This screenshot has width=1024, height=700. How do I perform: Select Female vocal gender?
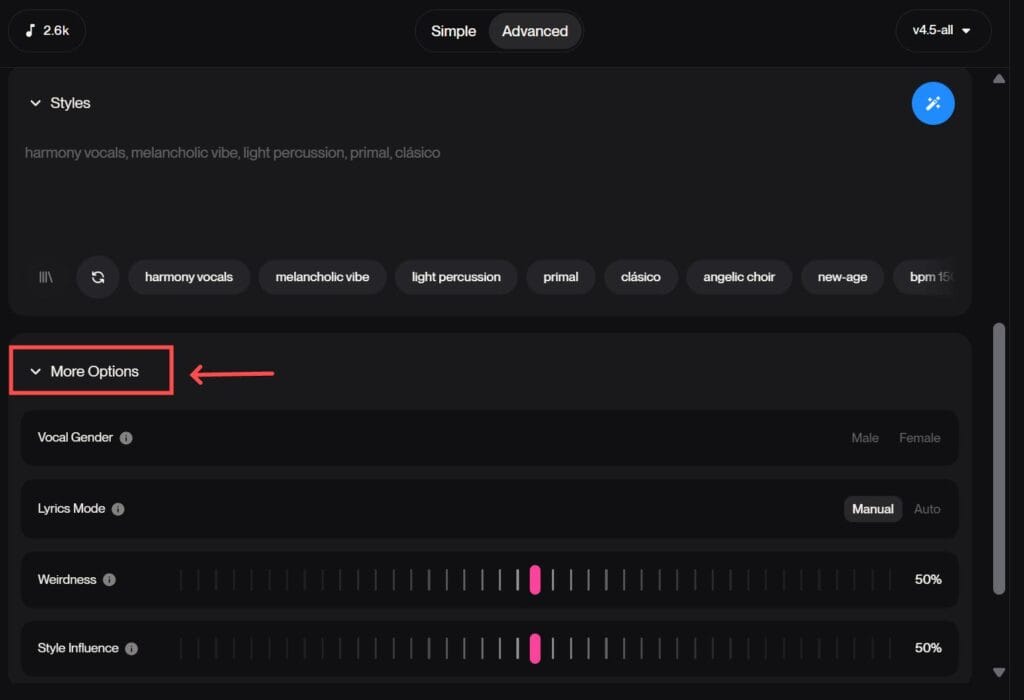(919, 438)
